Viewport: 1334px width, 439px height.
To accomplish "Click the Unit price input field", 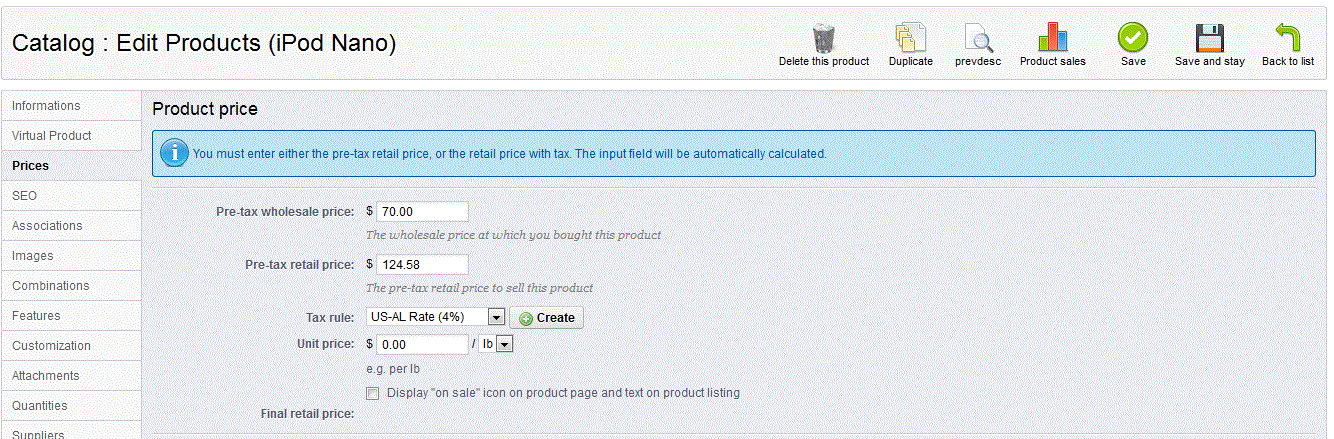I will pyautogui.click(x=422, y=344).
